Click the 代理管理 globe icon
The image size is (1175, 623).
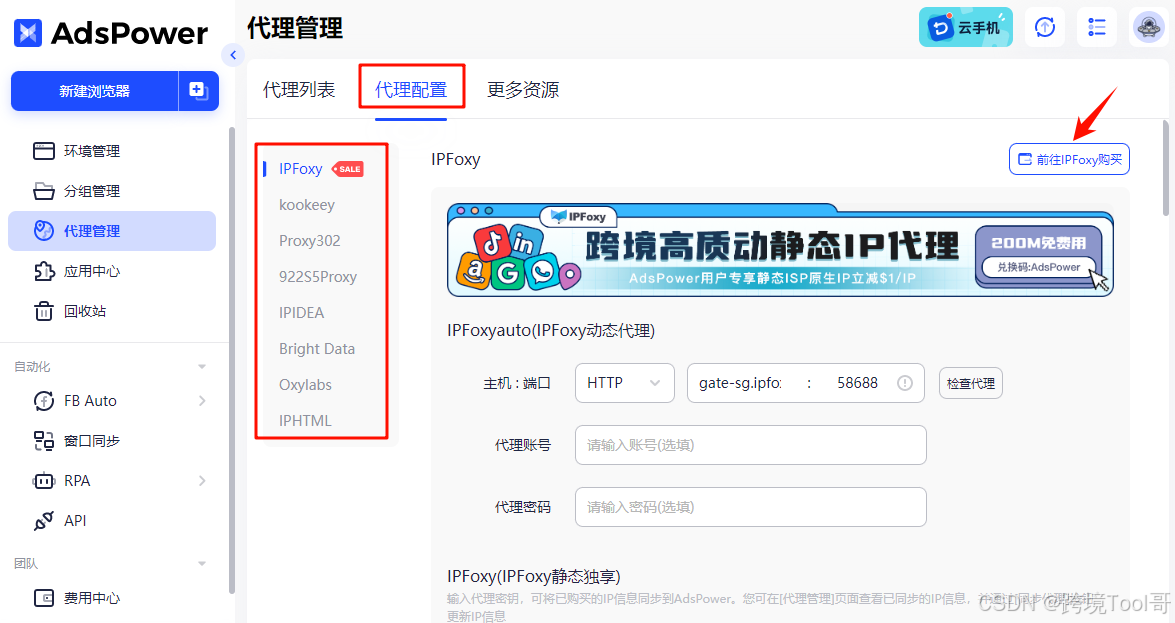pyautogui.click(x=43, y=231)
